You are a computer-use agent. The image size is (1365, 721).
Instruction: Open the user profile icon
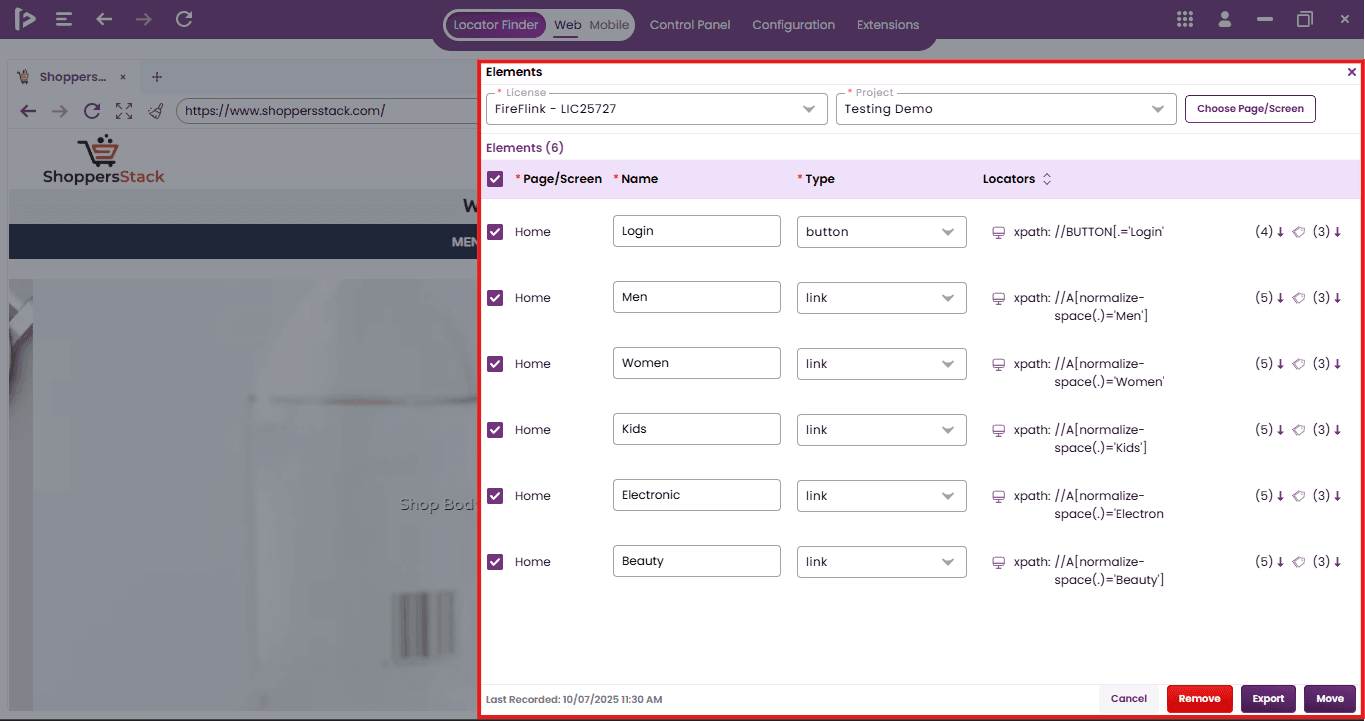click(1224, 19)
